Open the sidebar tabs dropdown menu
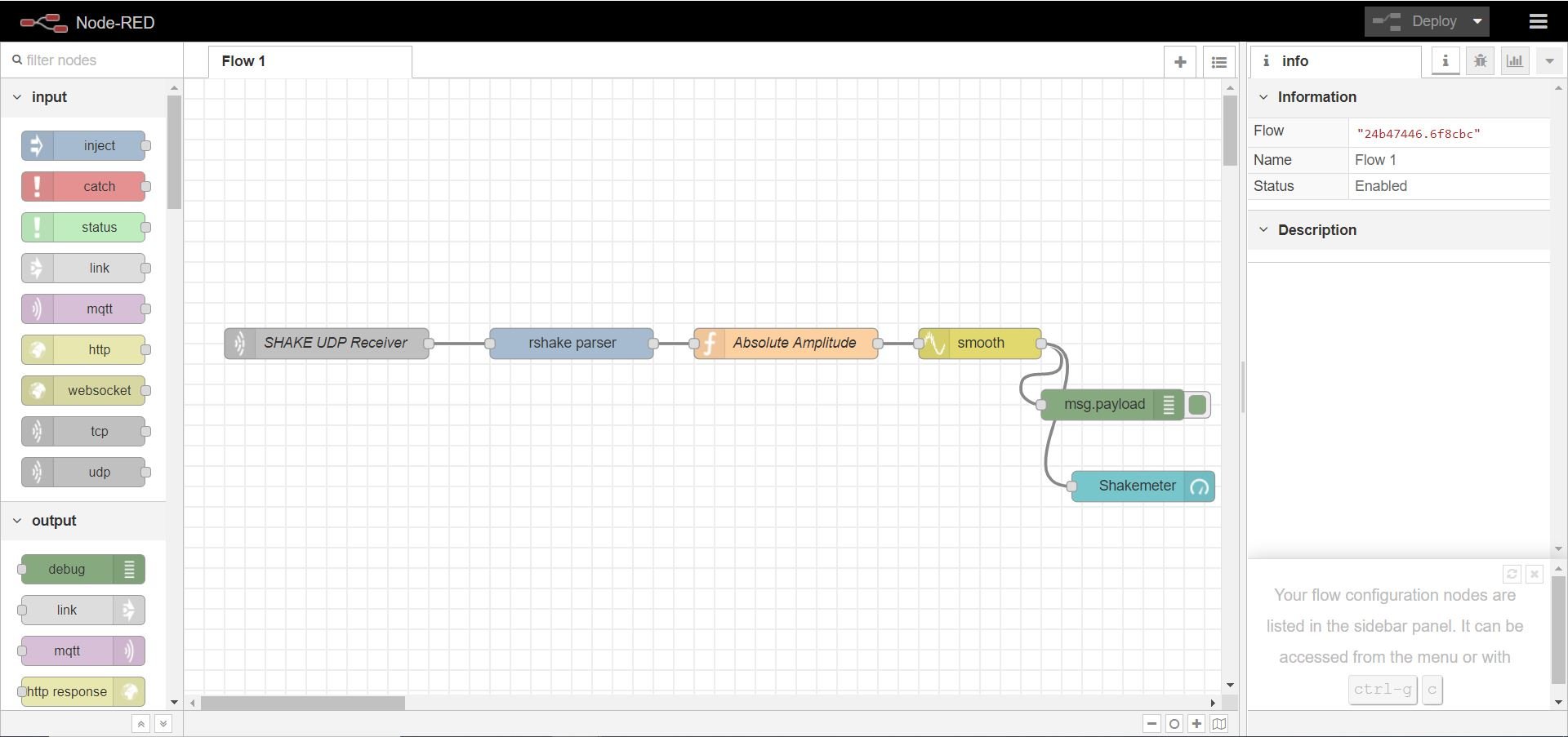Image resolution: width=1568 pixels, height=737 pixels. (x=1549, y=61)
